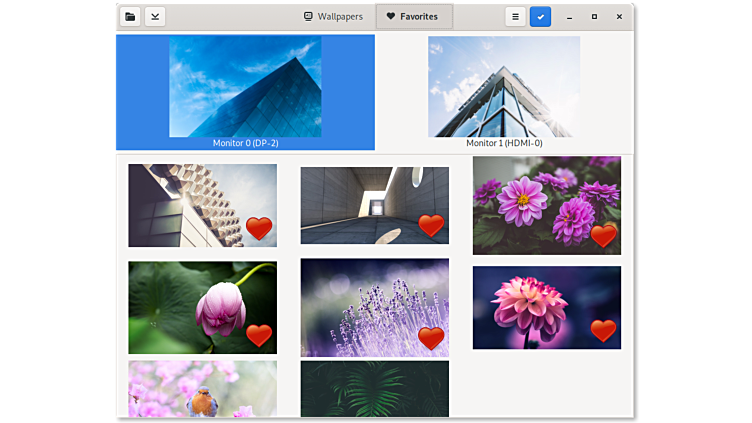The image size is (752, 423).
Task: Select the Favorites tab
Action: tap(413, 16)
